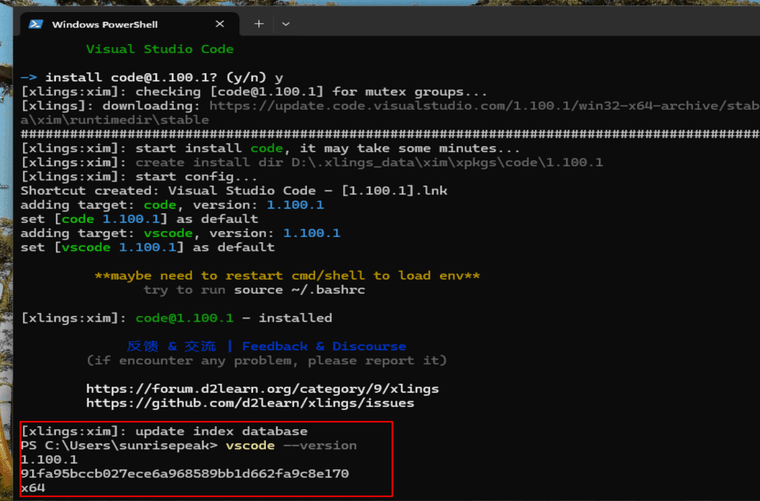Click the 'start install code' line
Image resolution: width=760 pixels, height=501 pixels.
point(270,148)
